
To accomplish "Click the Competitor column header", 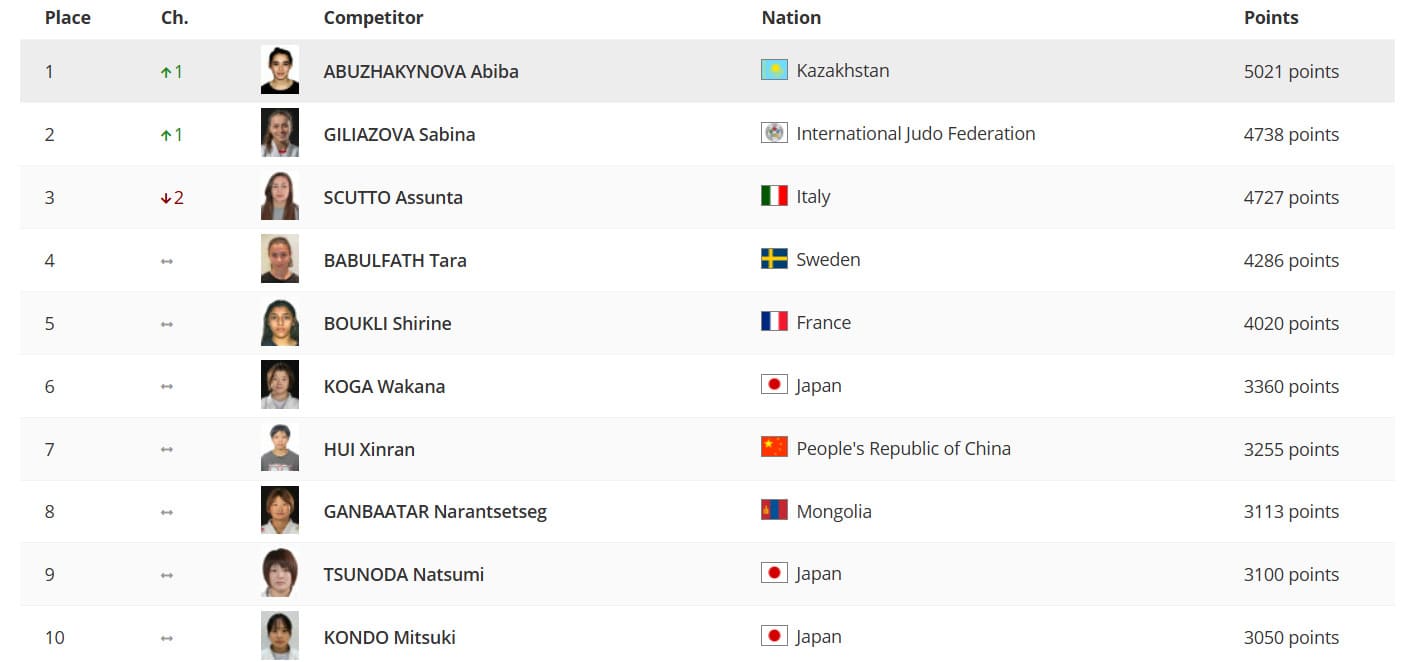I will [373, 18].
